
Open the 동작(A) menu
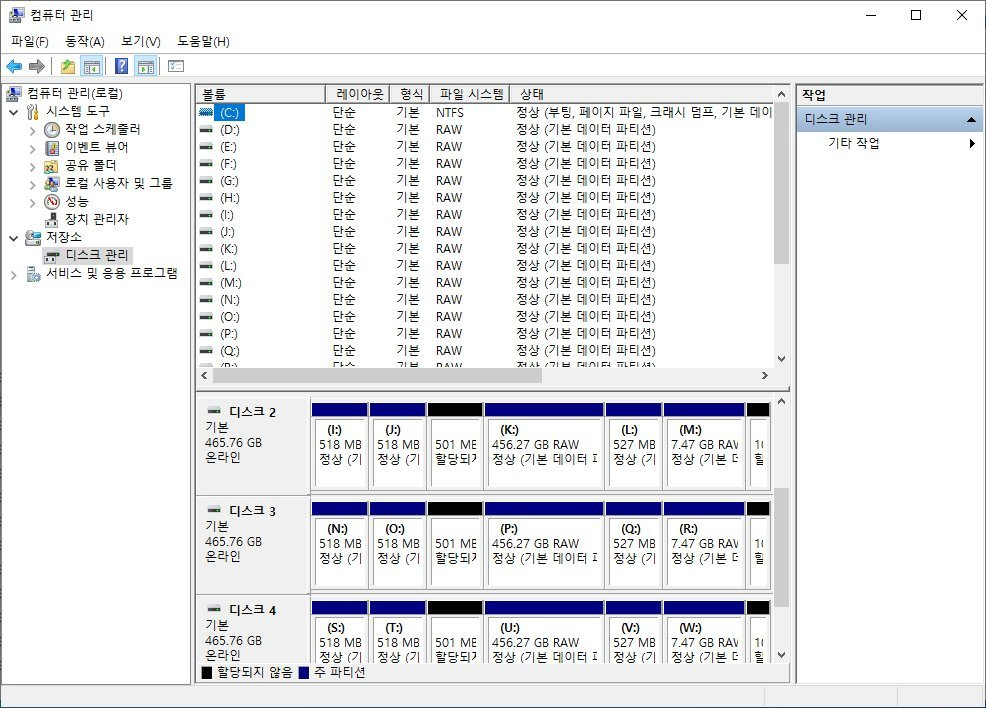[85, 41]
